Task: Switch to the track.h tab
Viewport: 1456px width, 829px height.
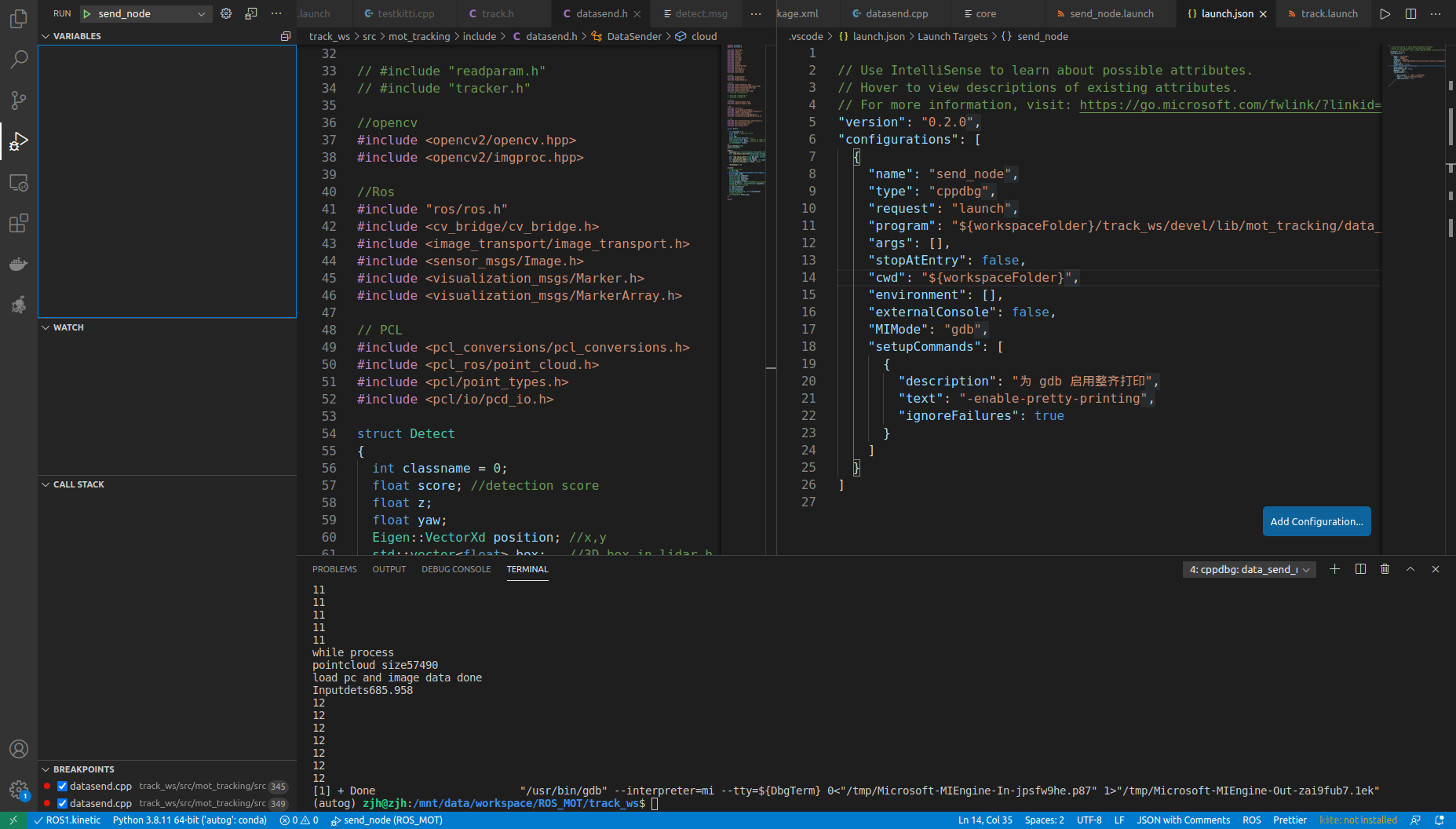Action: 498,13
